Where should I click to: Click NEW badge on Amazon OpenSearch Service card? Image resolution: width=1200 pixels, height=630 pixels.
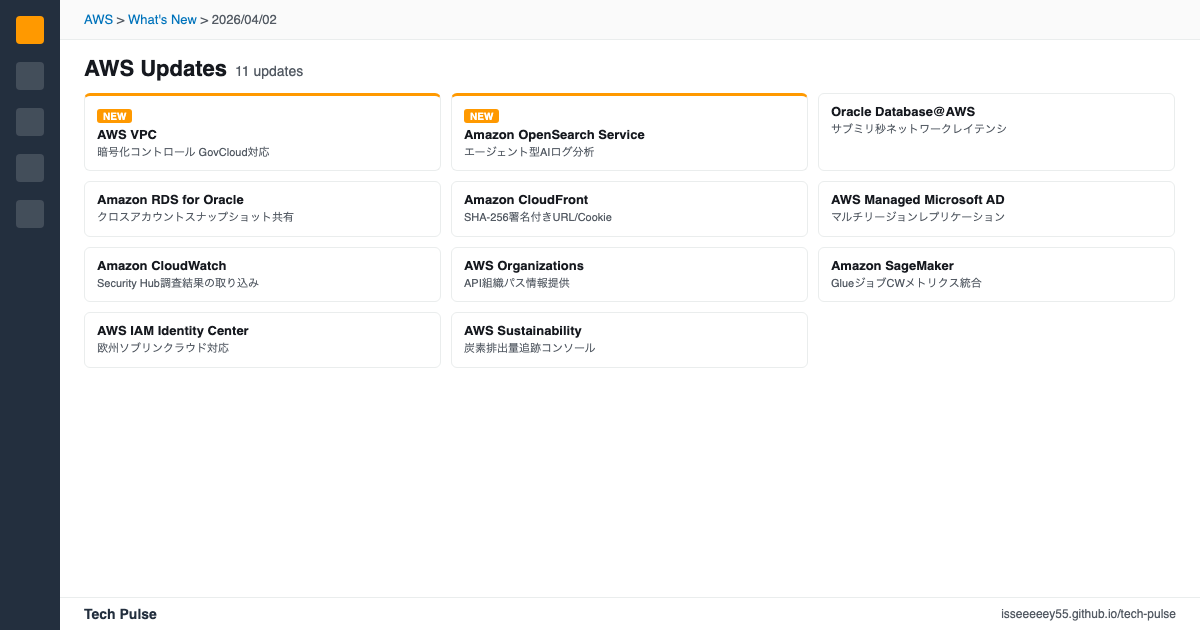coord(481,116)
